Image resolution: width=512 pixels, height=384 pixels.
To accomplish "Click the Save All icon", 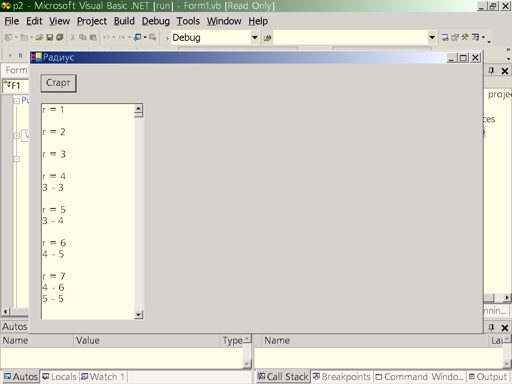I will (60, 37).
